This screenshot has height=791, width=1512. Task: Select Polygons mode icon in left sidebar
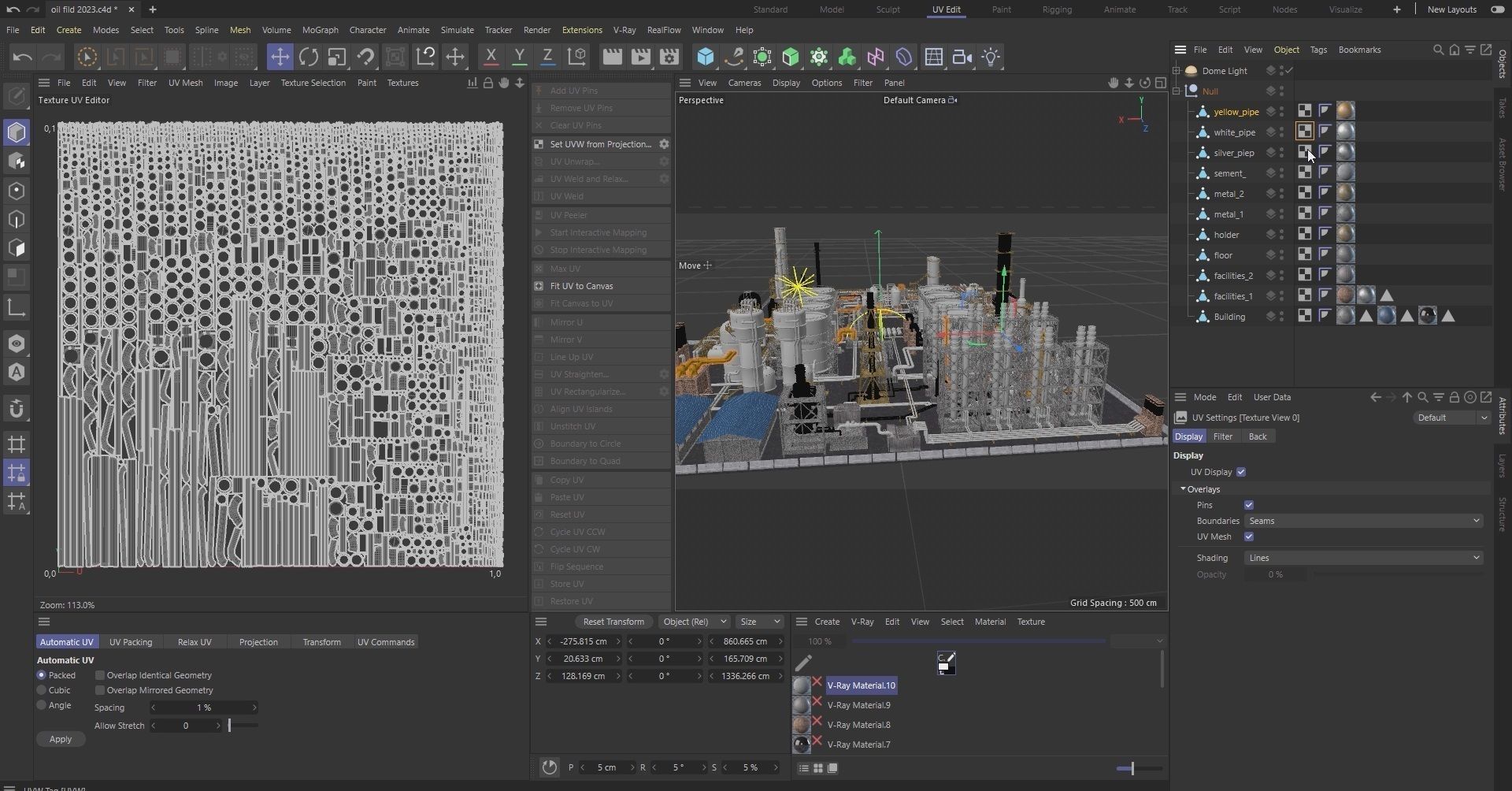[17, 248]
